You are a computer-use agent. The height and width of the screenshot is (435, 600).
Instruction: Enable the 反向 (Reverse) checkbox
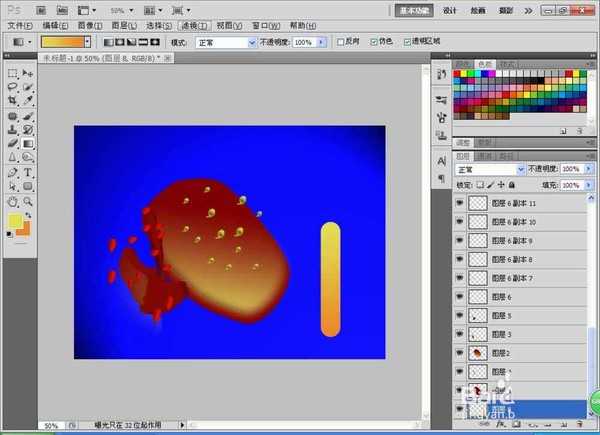tap(339, 43)
